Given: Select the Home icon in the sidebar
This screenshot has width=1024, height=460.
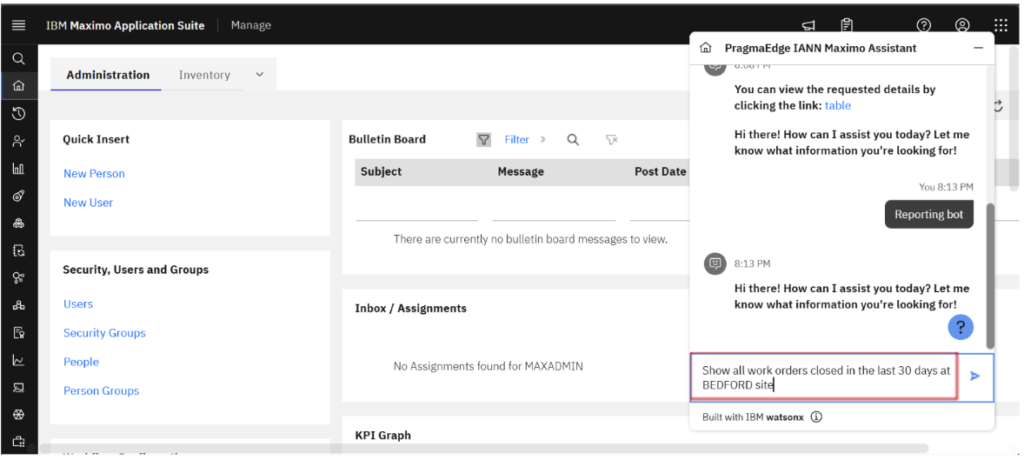Looking at the screenshot, I should point(18,86).
